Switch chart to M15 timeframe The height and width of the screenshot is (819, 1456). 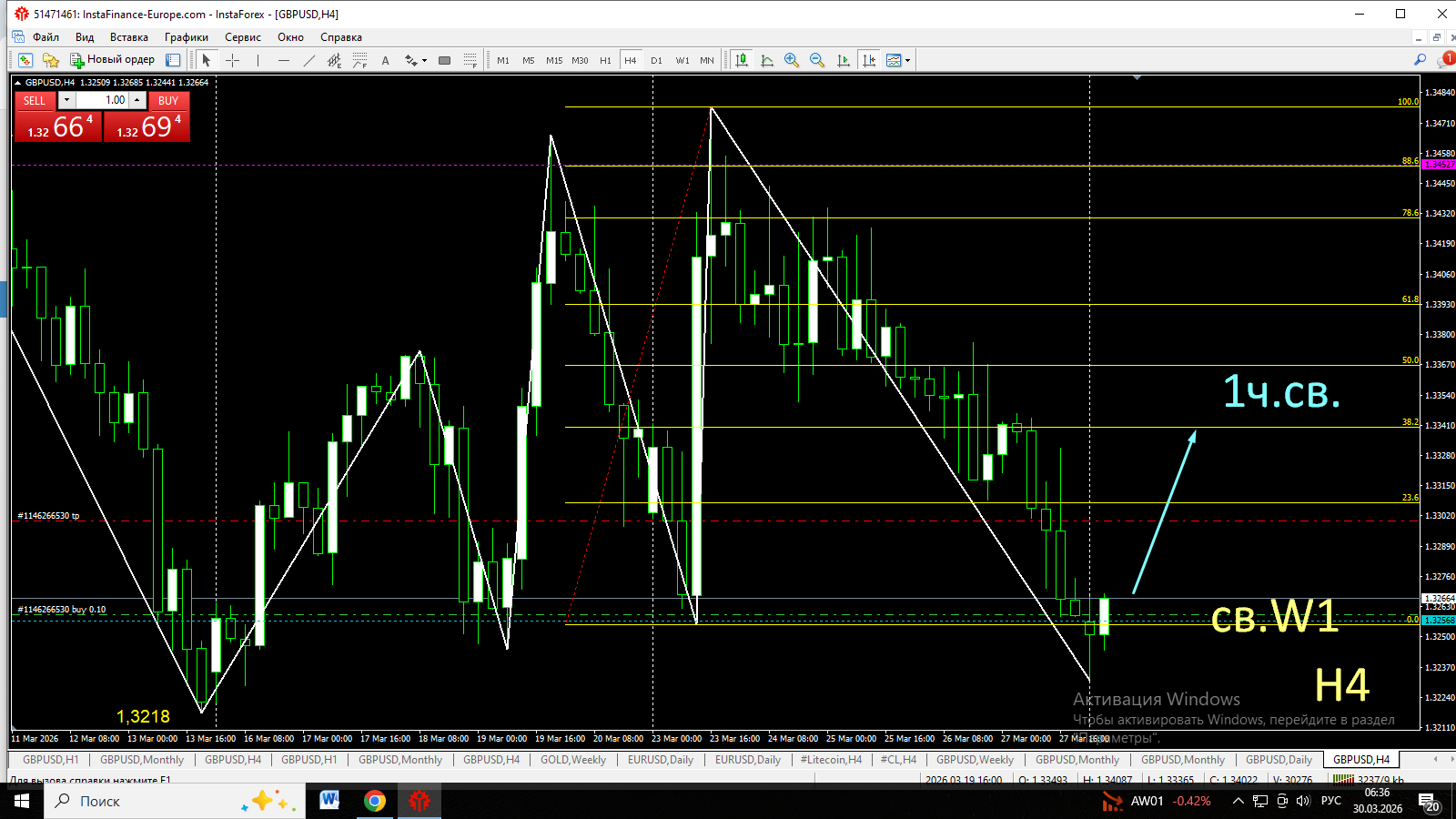(554, 60)
